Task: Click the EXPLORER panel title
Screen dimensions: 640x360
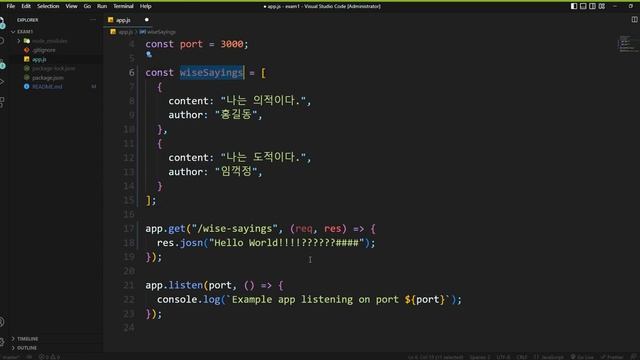Action: pos(27,20)
